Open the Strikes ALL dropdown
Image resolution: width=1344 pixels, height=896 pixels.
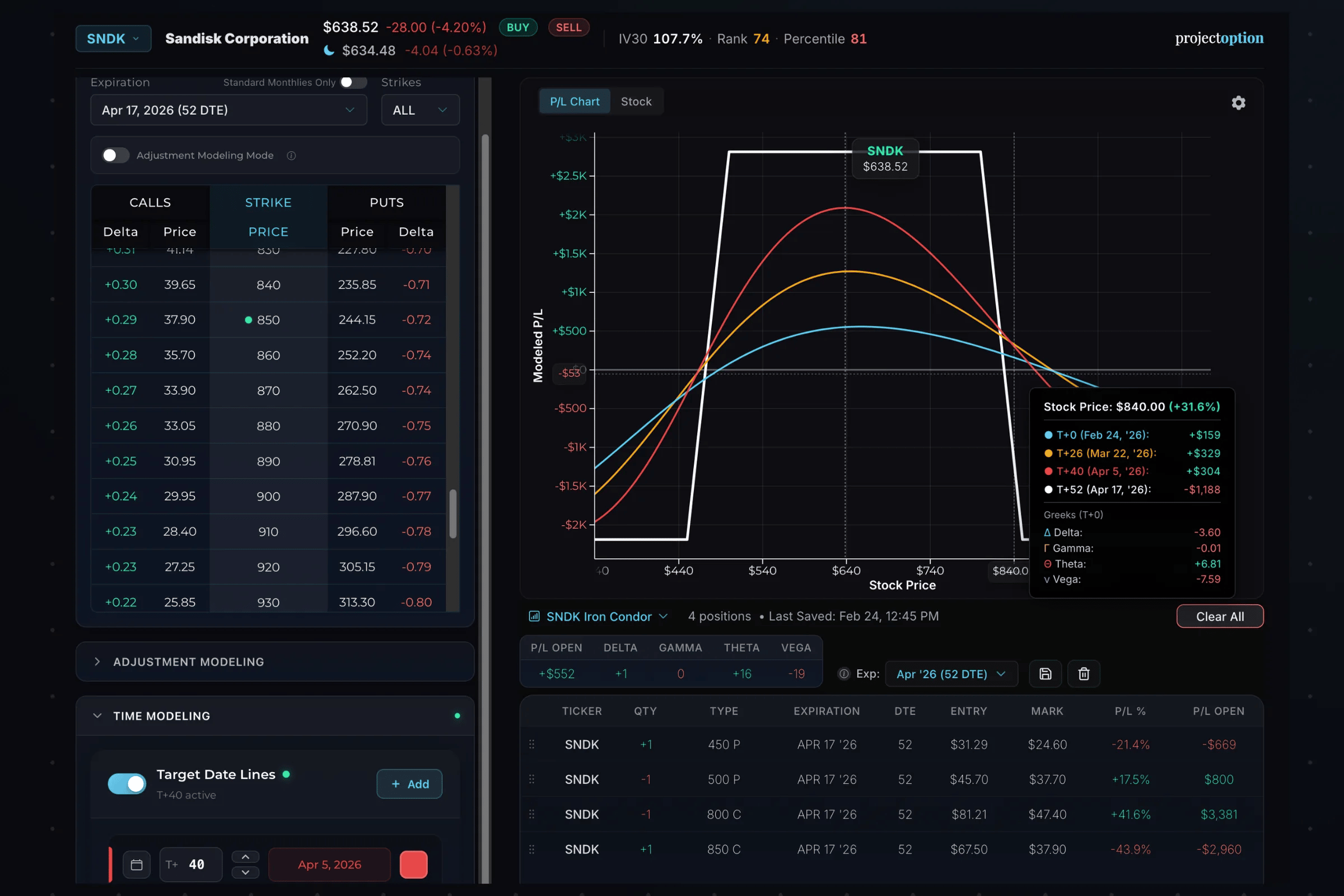point(420,110)
